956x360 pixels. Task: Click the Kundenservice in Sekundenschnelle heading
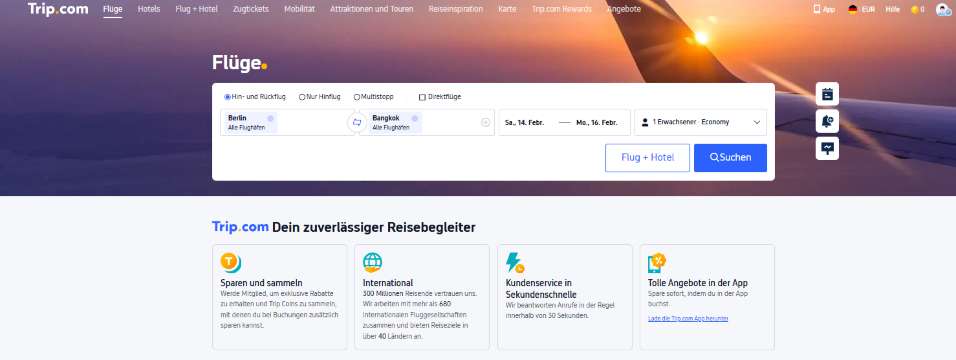(541, 289)
